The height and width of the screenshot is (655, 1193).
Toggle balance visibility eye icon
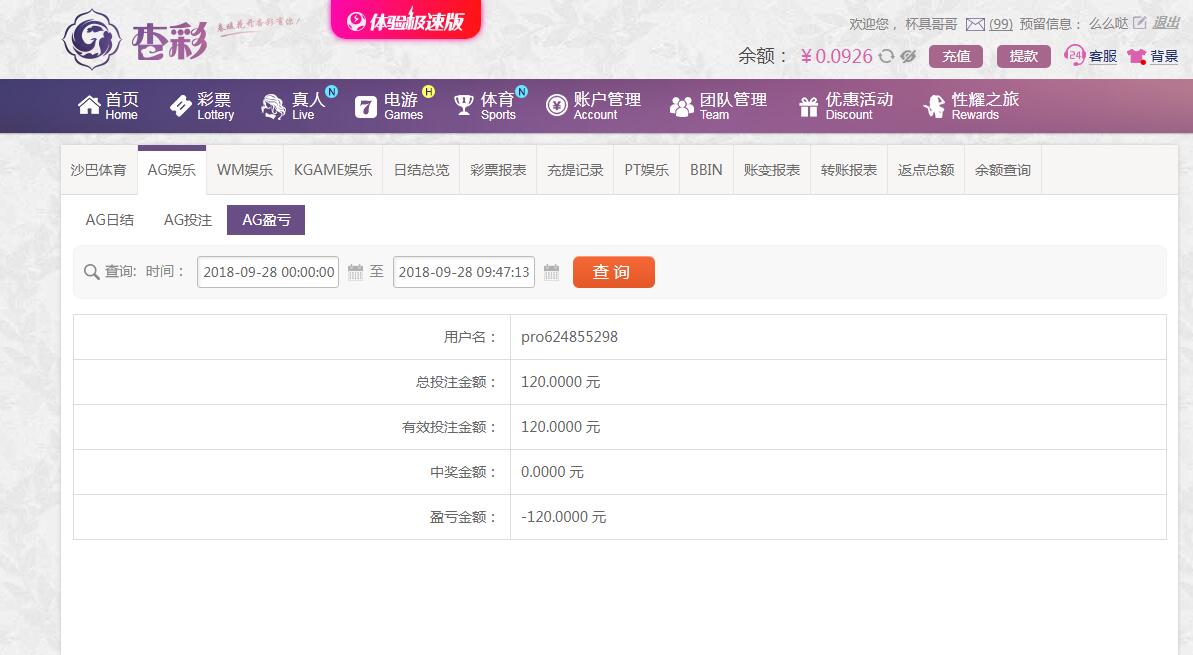click(x=908, y=57)
